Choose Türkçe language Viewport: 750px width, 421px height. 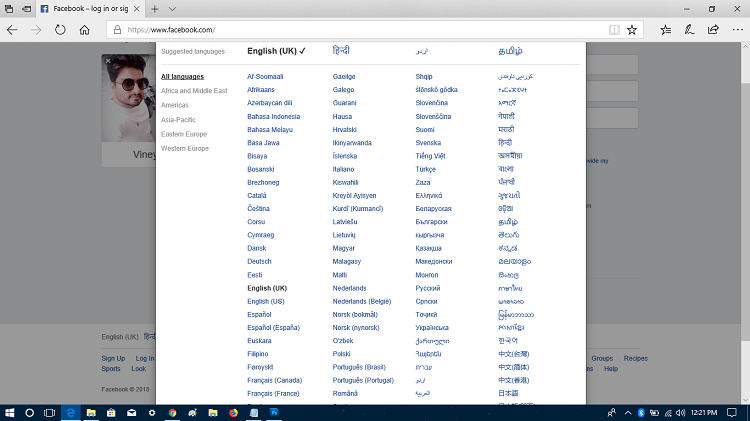click(x=426, y=169)
